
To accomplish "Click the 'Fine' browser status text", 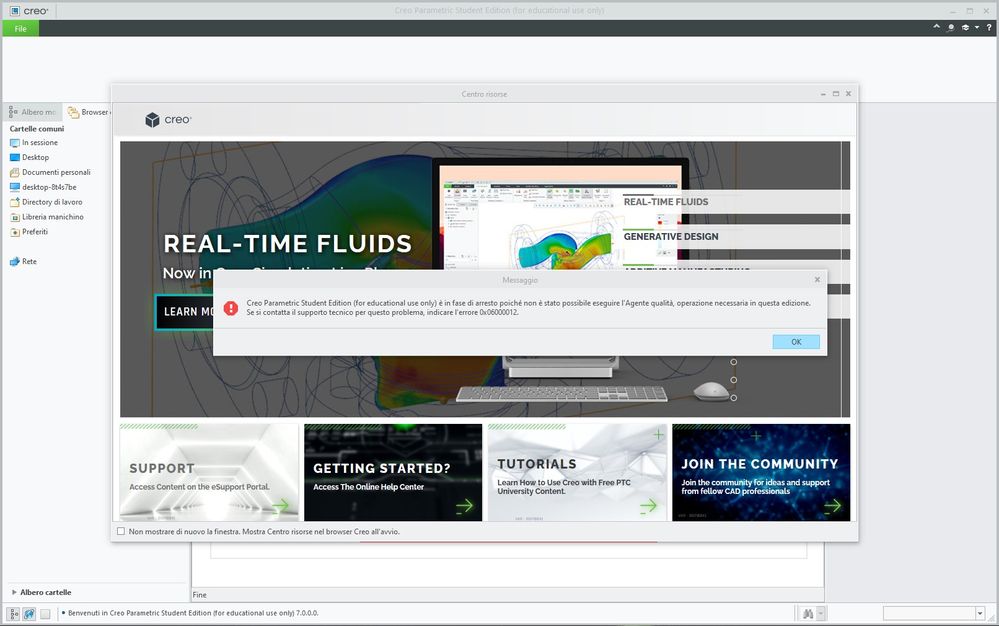I will [x=199, y=595].
